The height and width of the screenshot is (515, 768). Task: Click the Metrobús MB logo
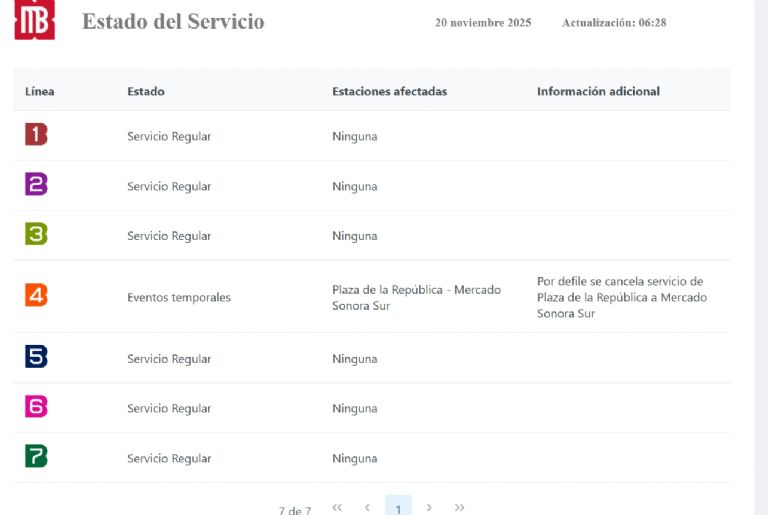(x=34, y=20)
